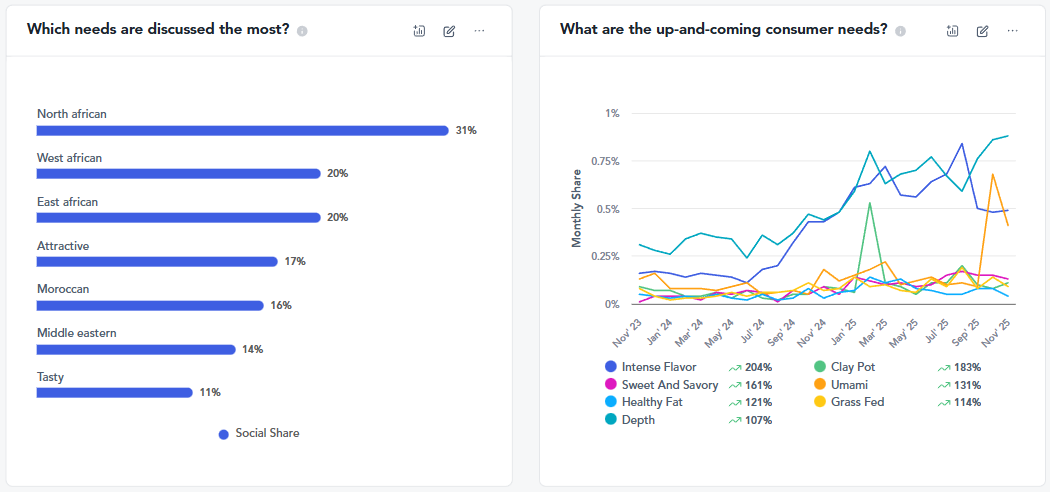The height and width of the screenshot is (492, 1050).
Task: Select the North african bar
Action: (x=242, y=130)
